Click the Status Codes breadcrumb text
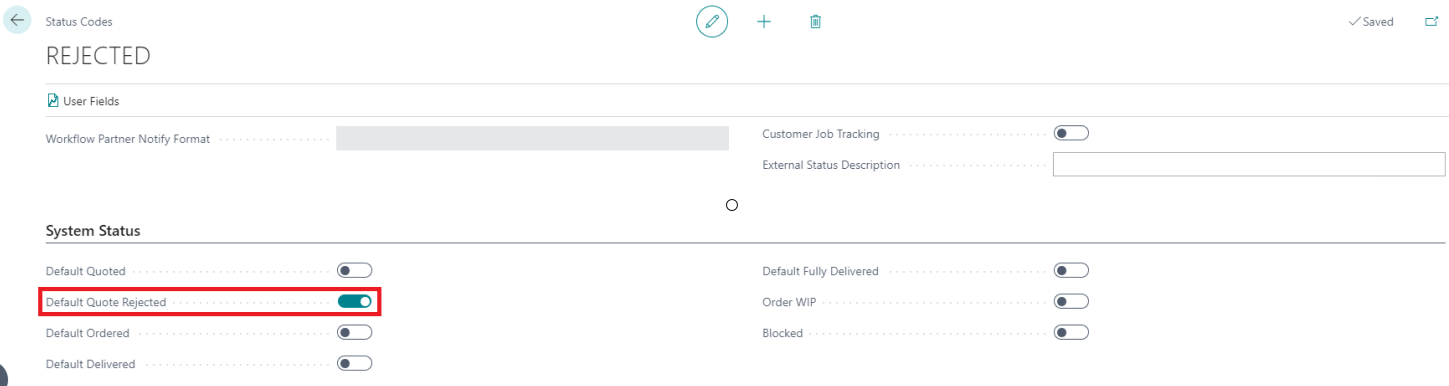The height and width of the screenshot is (386, 1449). [x=79, y=21]
